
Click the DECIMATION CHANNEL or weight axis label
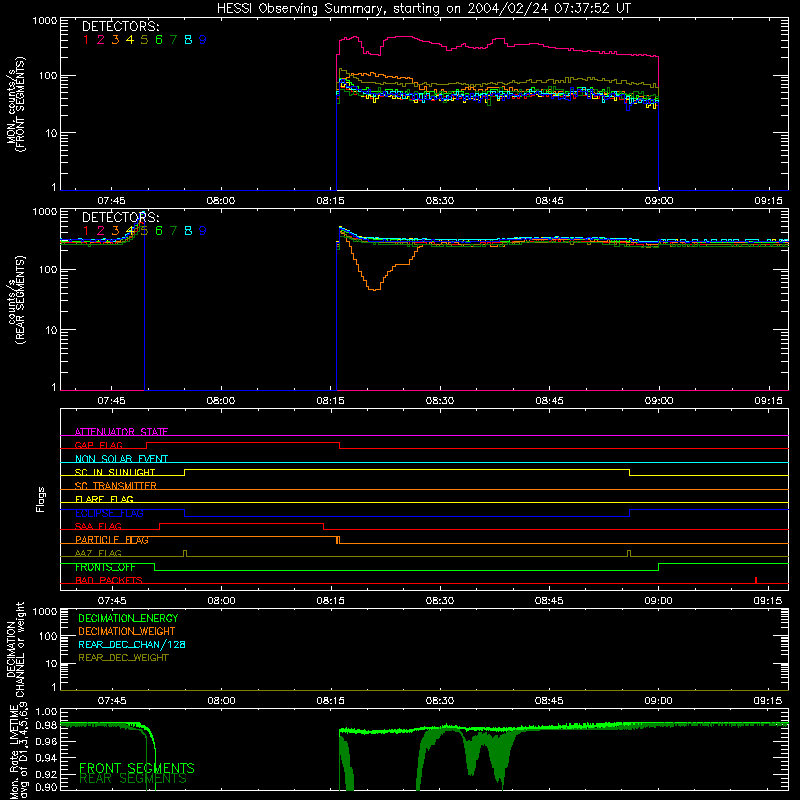[x=15, y=649]
